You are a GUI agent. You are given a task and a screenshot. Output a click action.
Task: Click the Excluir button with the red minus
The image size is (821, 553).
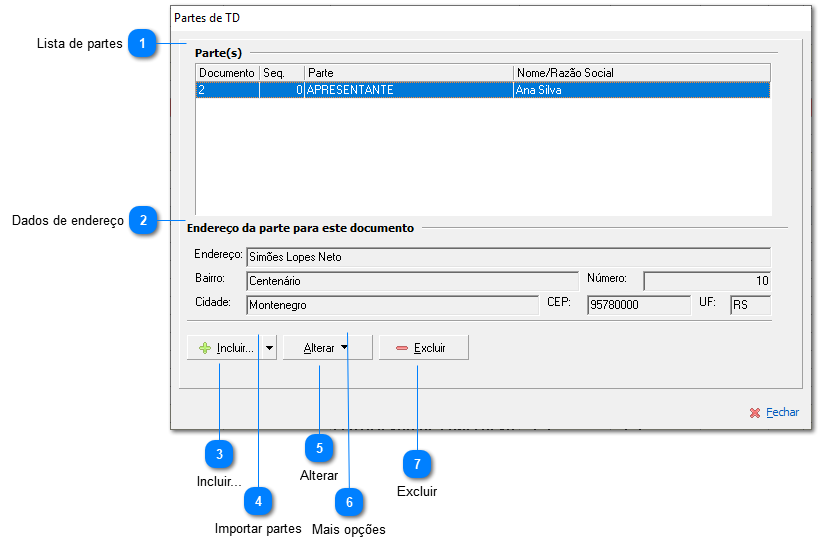[x=423, y=348]
